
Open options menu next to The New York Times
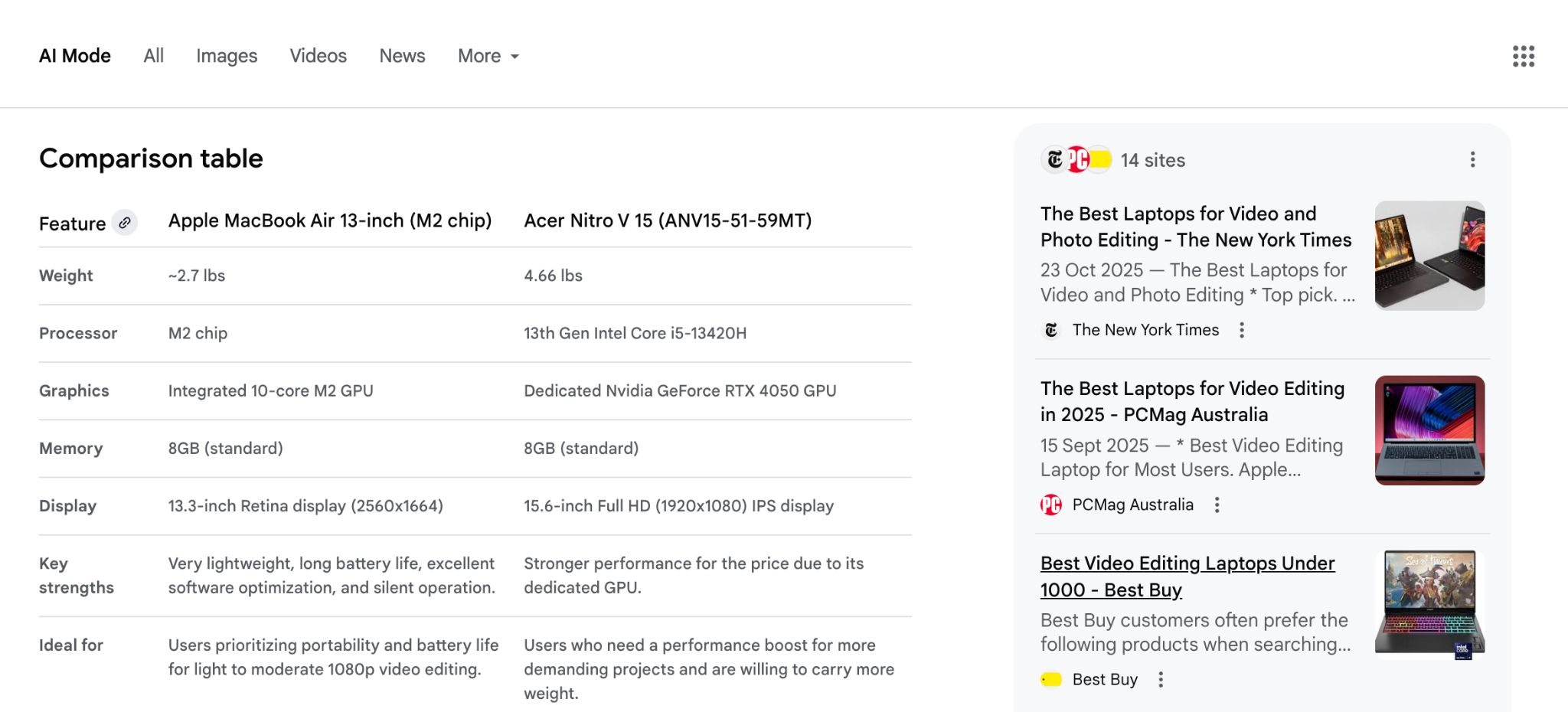coord(1242,330)
